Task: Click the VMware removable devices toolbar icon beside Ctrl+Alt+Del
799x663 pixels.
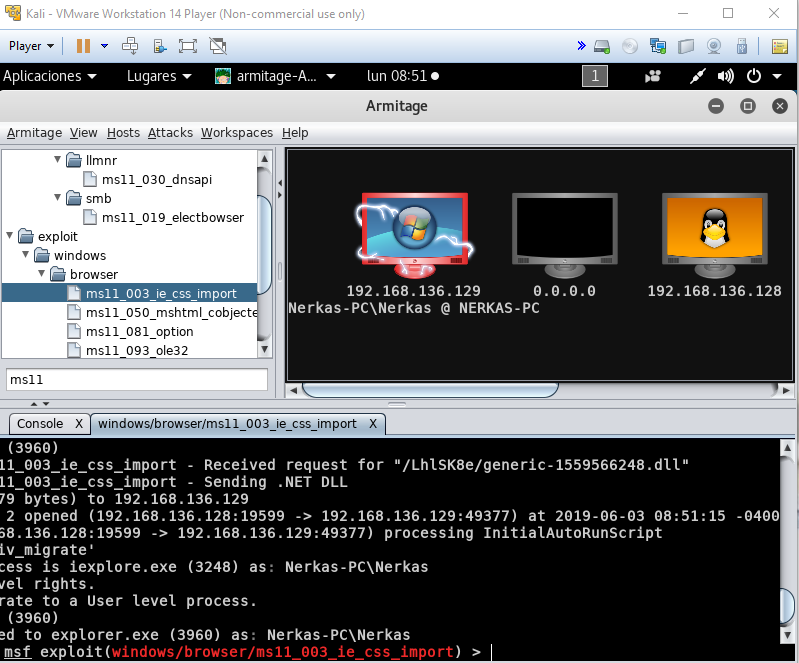Action: pos(159,46)
